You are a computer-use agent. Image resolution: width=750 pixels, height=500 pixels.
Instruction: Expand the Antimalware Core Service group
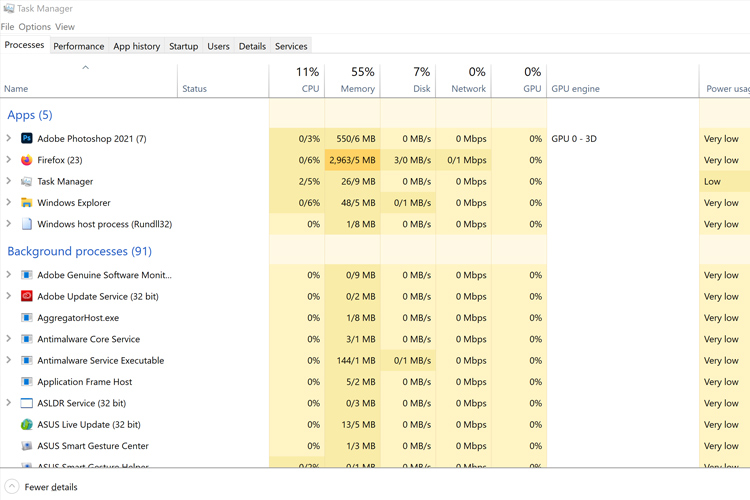(x=9, y=338)
